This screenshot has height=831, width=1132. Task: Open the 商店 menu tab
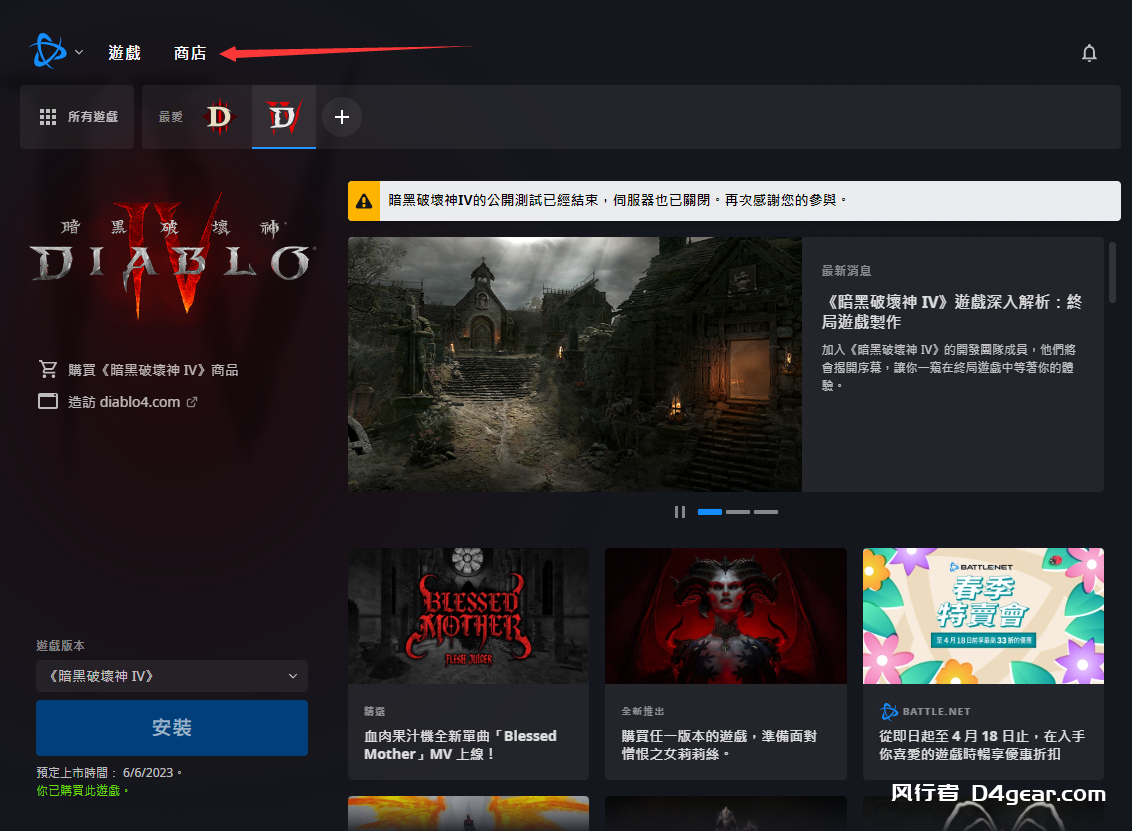click(x=190, y=53)
